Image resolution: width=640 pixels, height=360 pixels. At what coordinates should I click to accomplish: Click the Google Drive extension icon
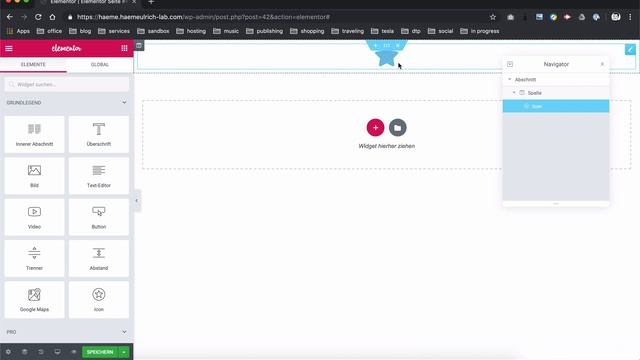pyautogui.click(x=582, y=17)
